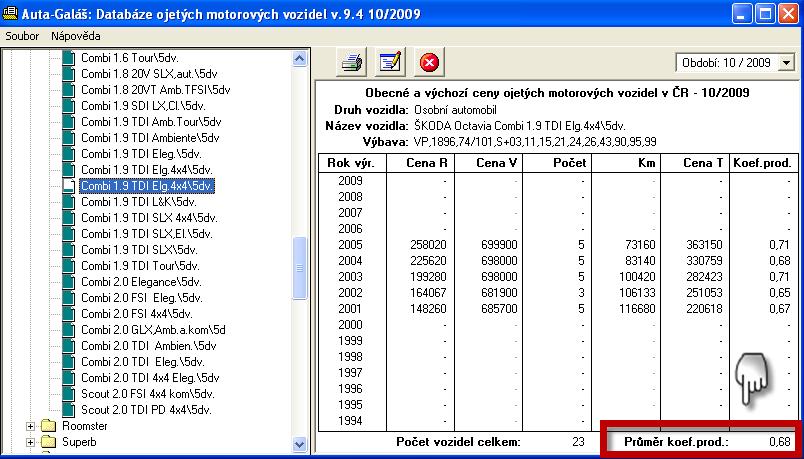Expand the Roomster tree node
The width and height of the screenshot is (804, 459).
(30, 426)
